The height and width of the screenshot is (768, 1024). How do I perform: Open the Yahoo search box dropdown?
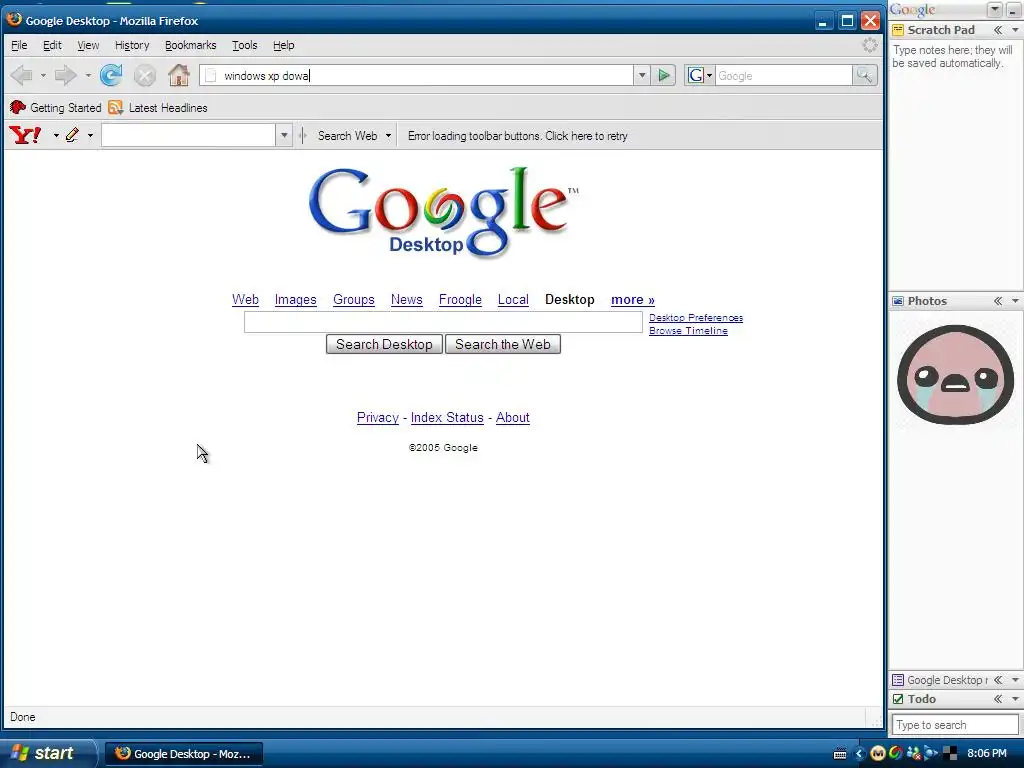coord(284,136)
